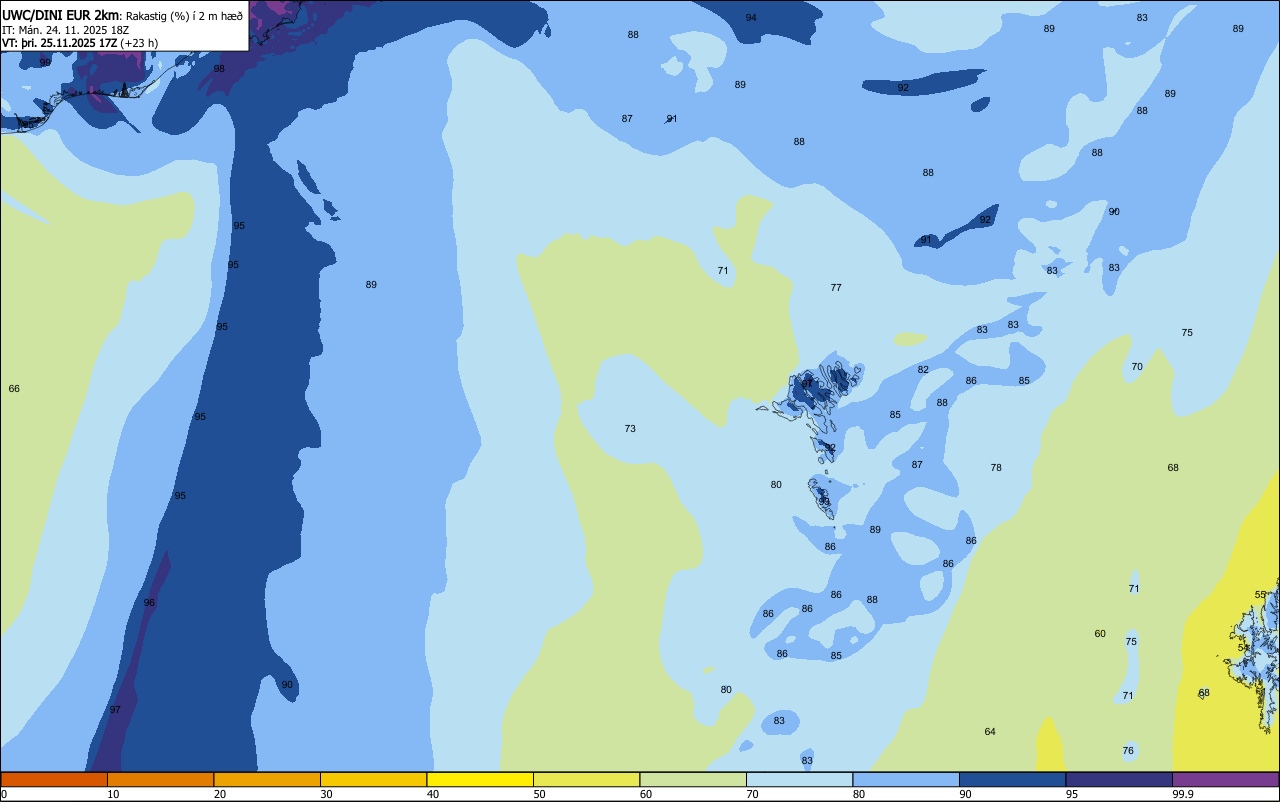Click the humidity value 98 on the map
Screen dimensions: 1280x802
pos(219,68)
